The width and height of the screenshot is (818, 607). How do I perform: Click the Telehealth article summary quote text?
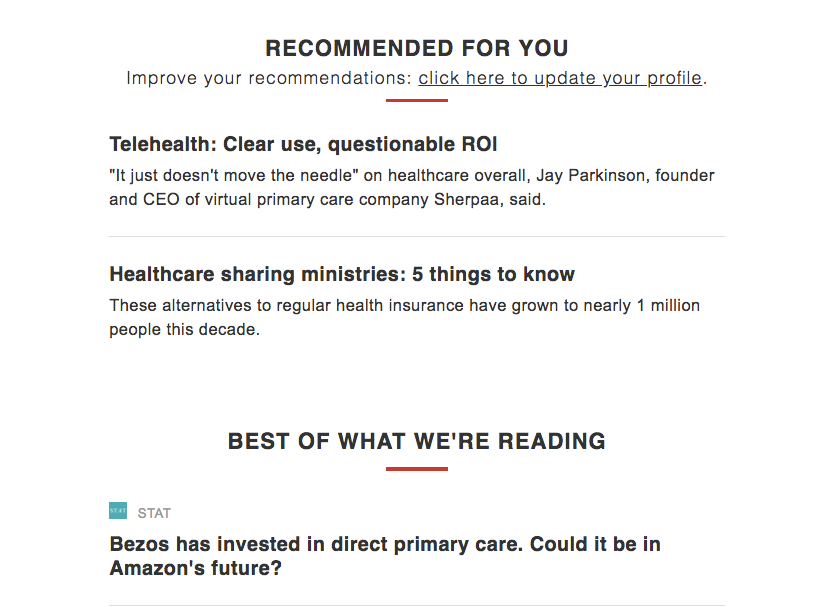point(411,187)
